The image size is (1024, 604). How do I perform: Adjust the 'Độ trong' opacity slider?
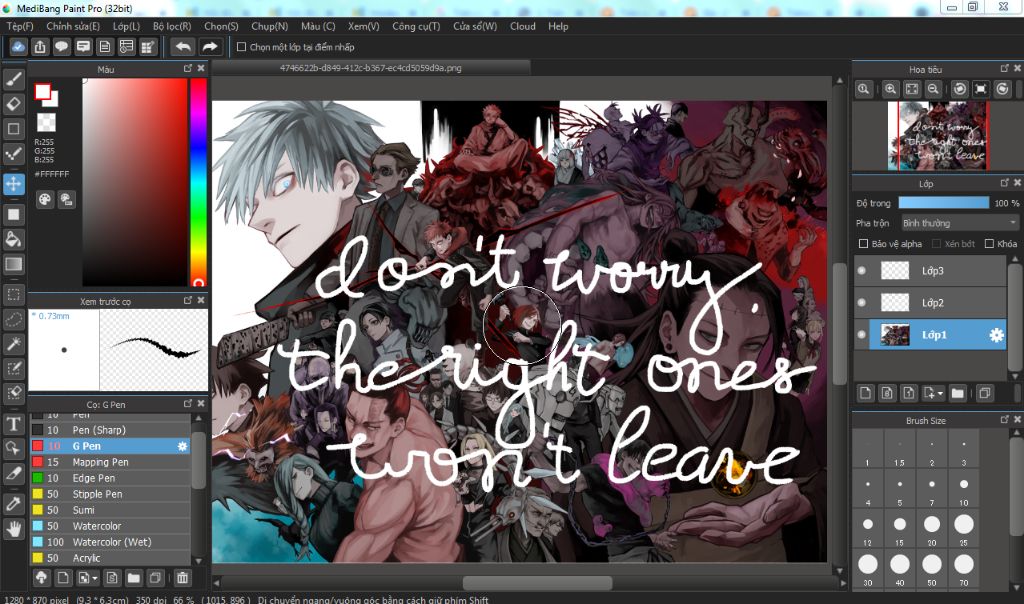tap(944, 203)
